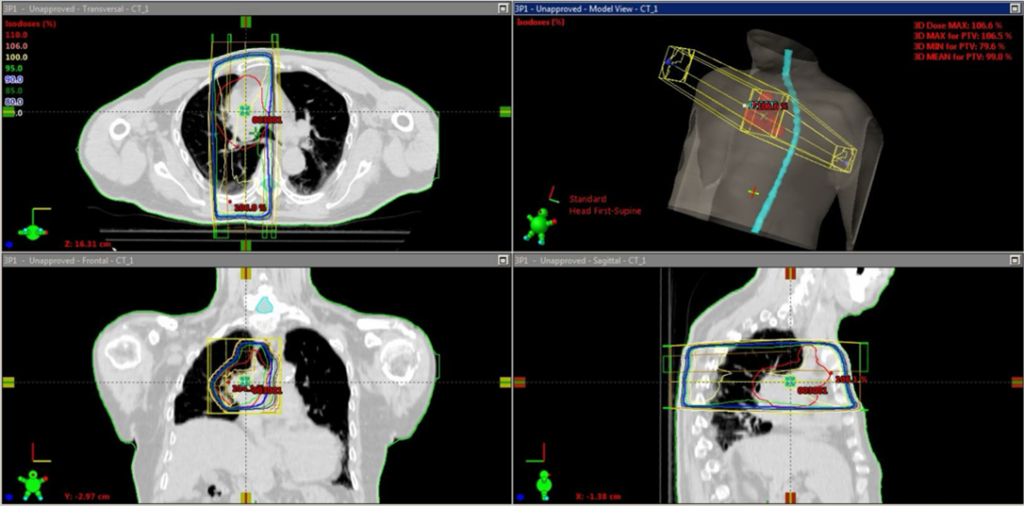Maximize the Model View panel
The width and height of the screenshot is (1024, 506).
(1014, 8)
